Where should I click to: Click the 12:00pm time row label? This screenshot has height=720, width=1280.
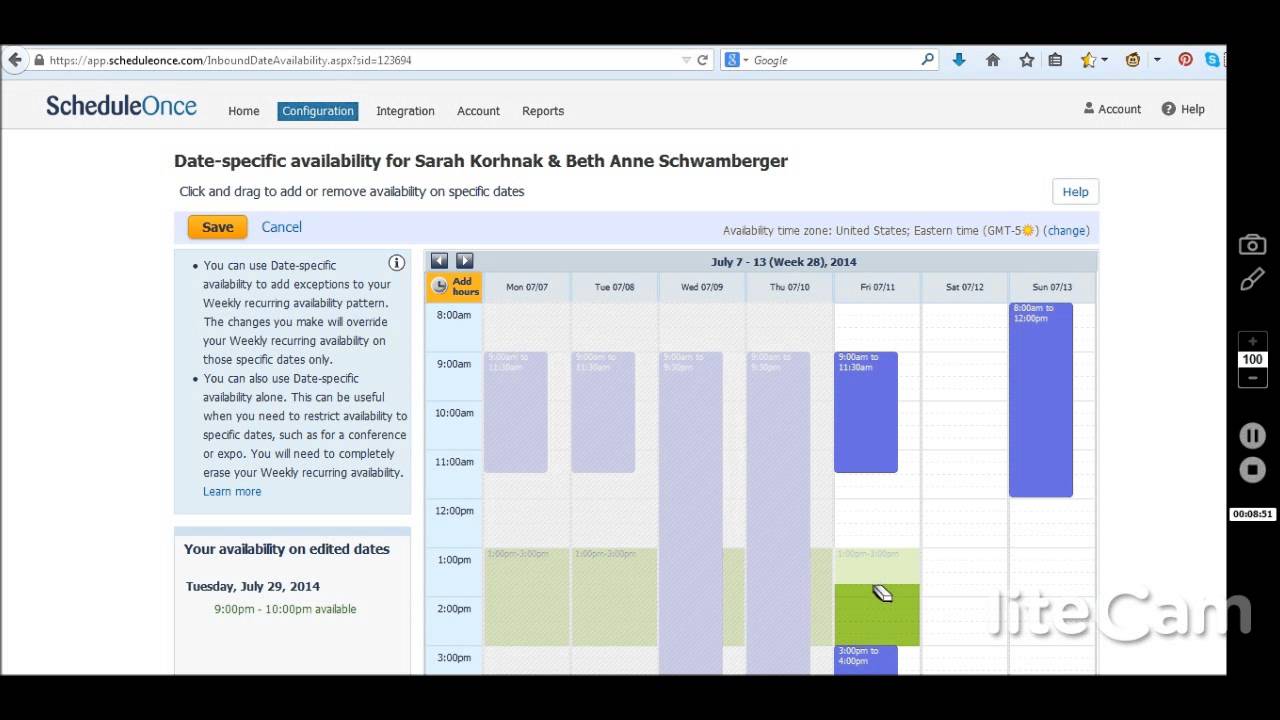pos(454,511)
